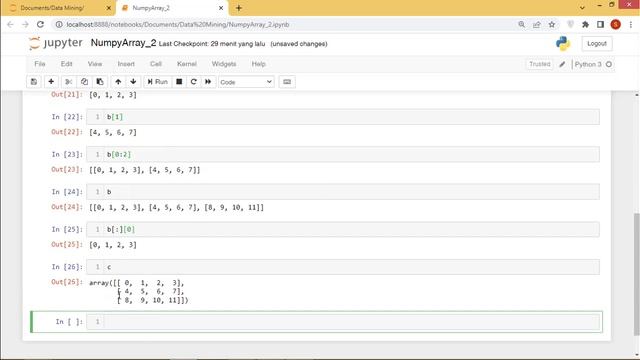Viewport: 640px width, 360px height.
Task: Paste cells below icon
Action: (100, 82)
